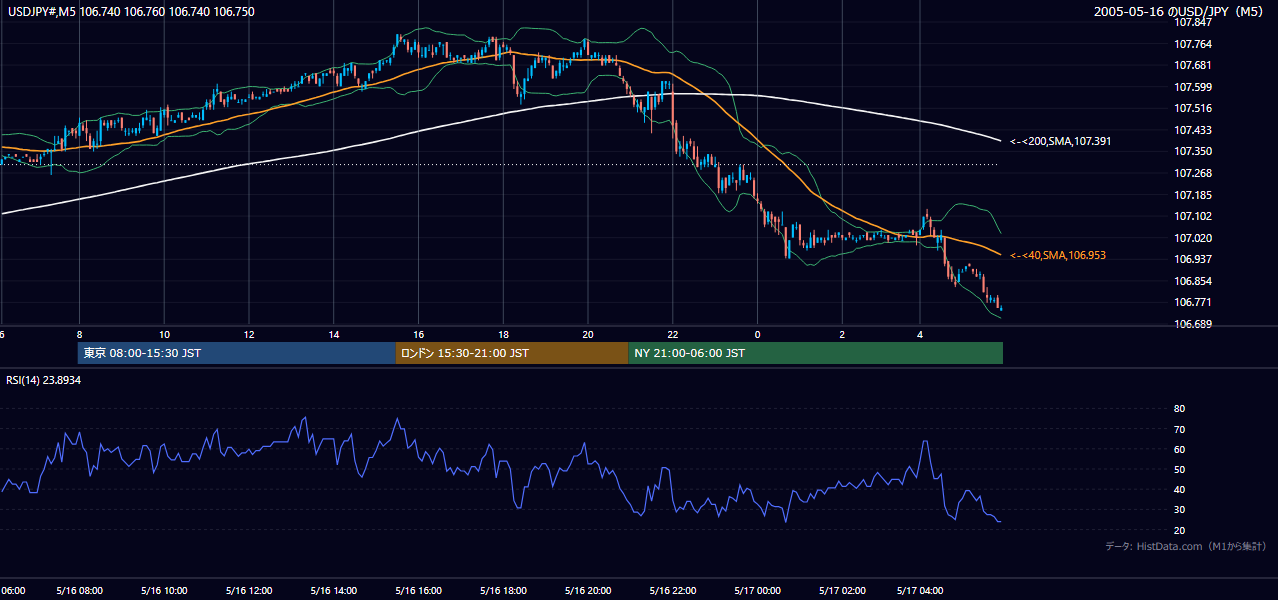
Task: Click RSI scale value 70
Action: [x=1180, y=429]
